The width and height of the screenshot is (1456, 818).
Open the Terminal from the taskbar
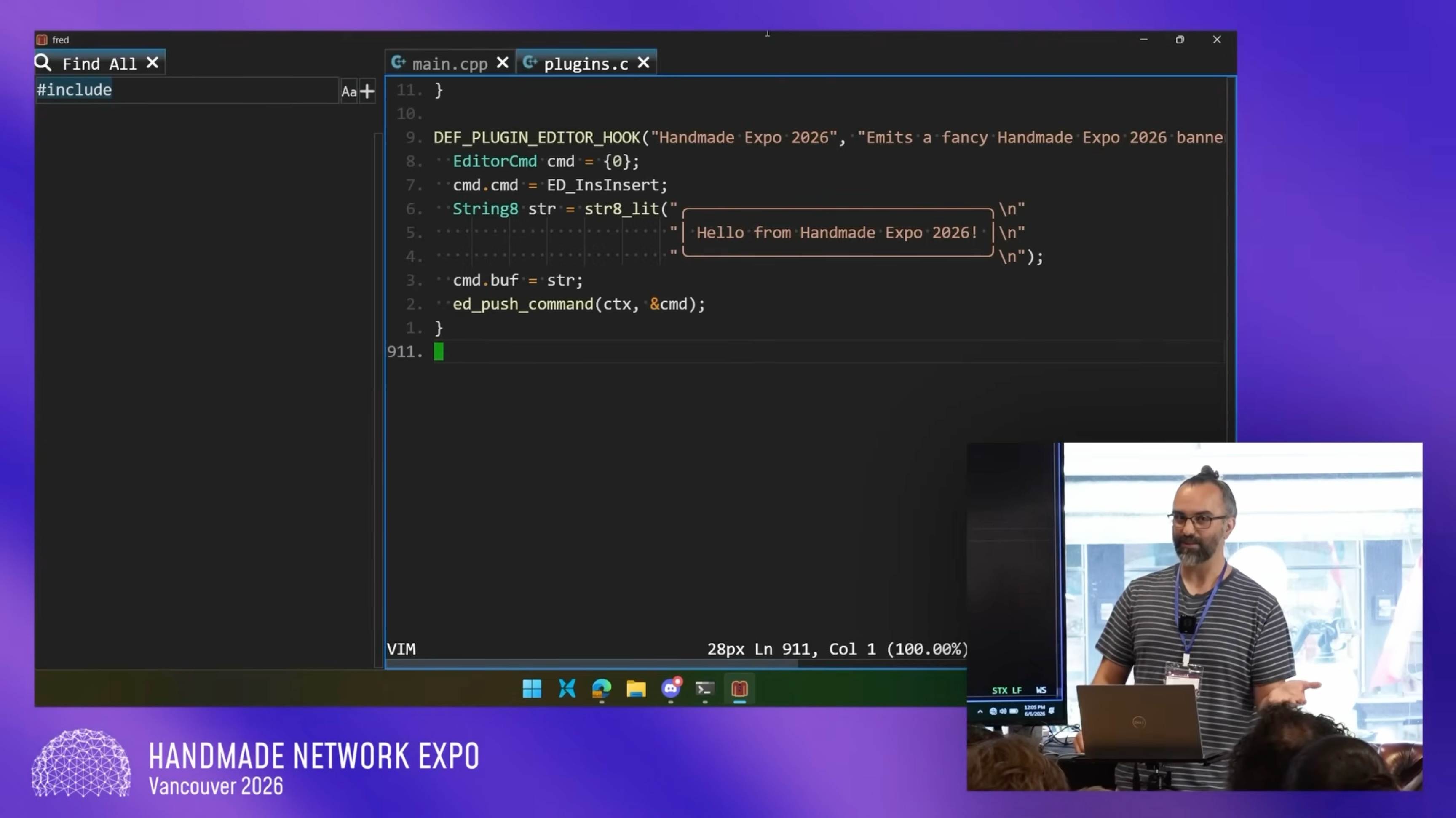click(x=705, y=689)
